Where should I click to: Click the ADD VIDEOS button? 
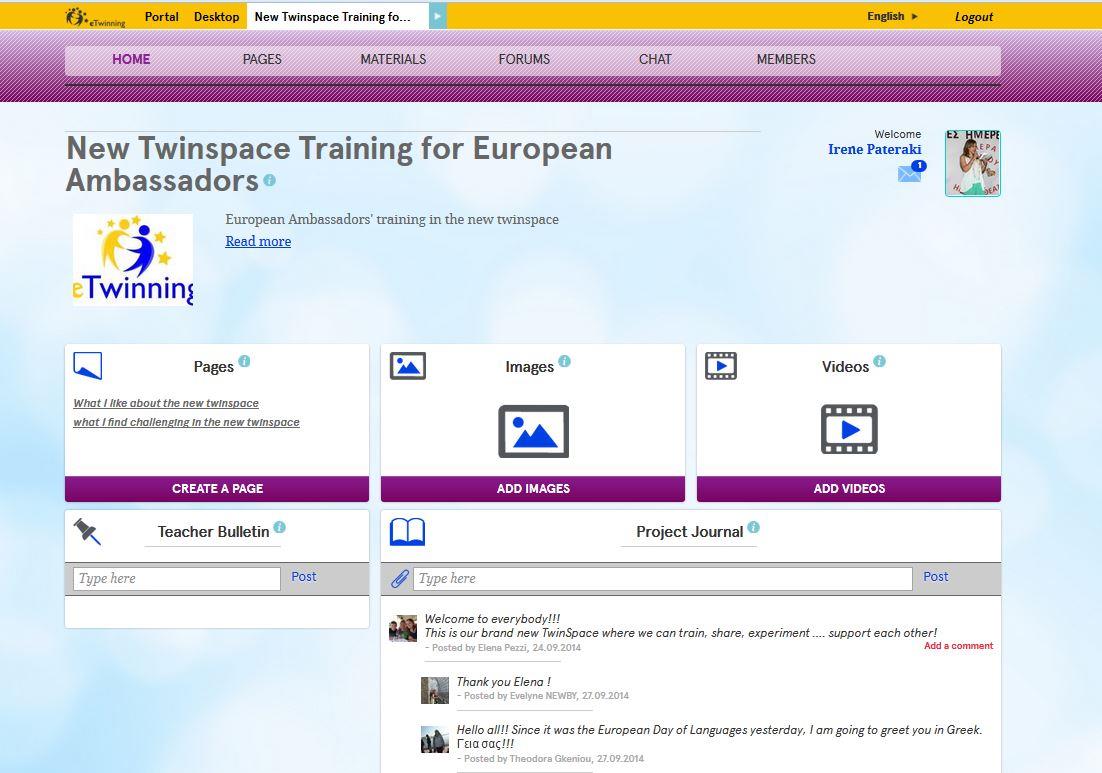click(849, 488)
